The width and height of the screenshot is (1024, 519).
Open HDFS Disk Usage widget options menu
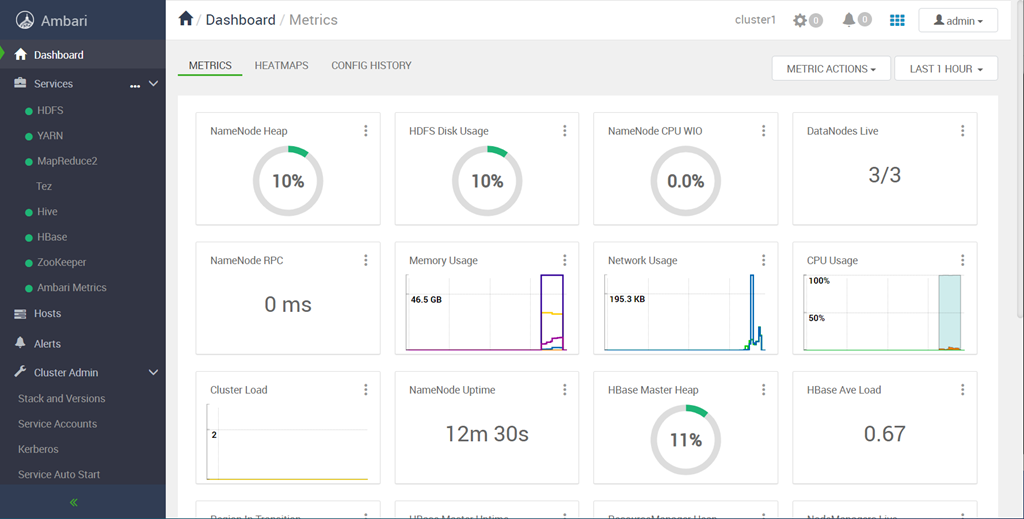(x=565, y=131)
